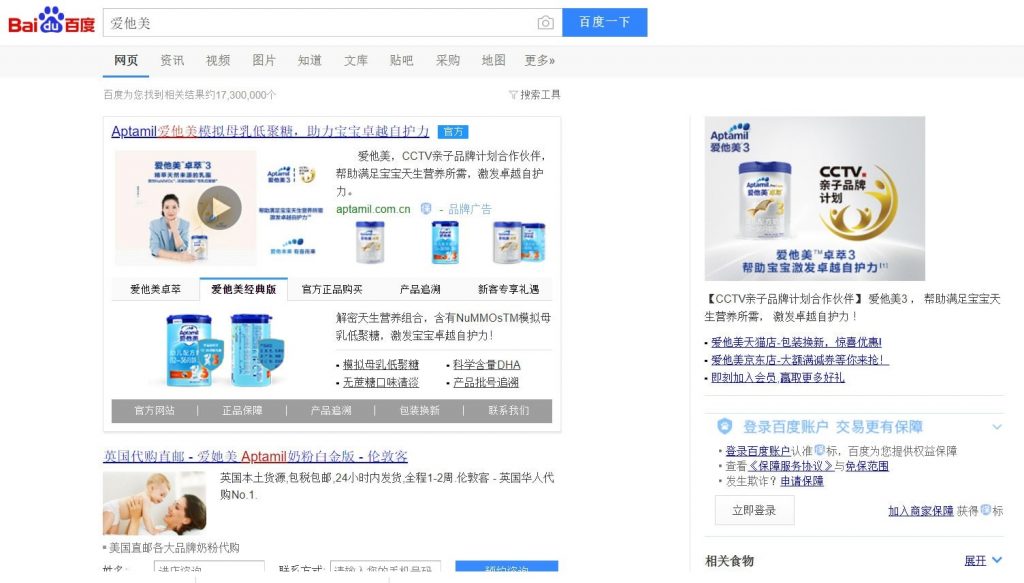Click 联系我们 in the gray bar

click(x=509, y=411)
